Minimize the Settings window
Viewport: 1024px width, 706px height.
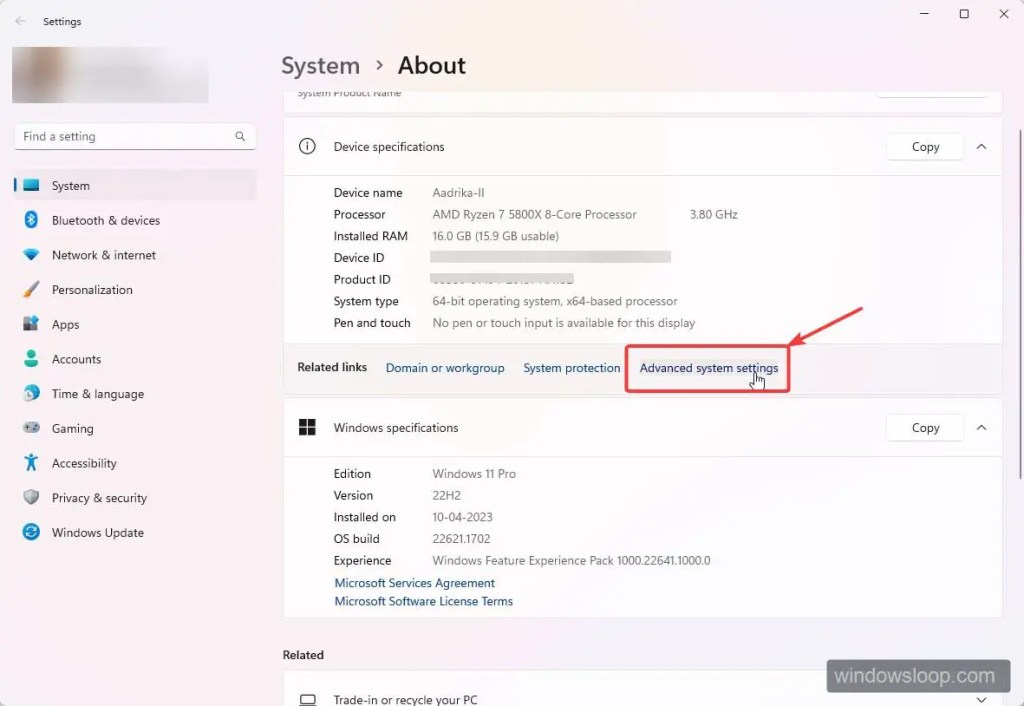[x=924, y=14]
